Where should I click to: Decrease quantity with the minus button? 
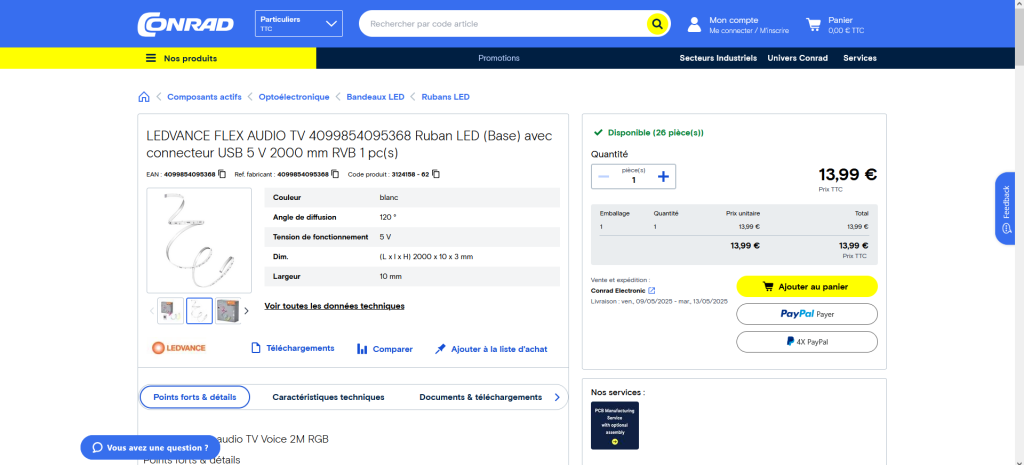603,177
